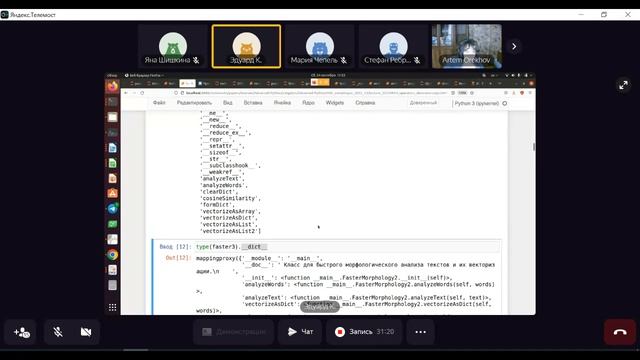Image resolution: width=640 pixels, height=360 pixels.
Task: Open the Ячейка menu in Jupyter
Action: 282,103
